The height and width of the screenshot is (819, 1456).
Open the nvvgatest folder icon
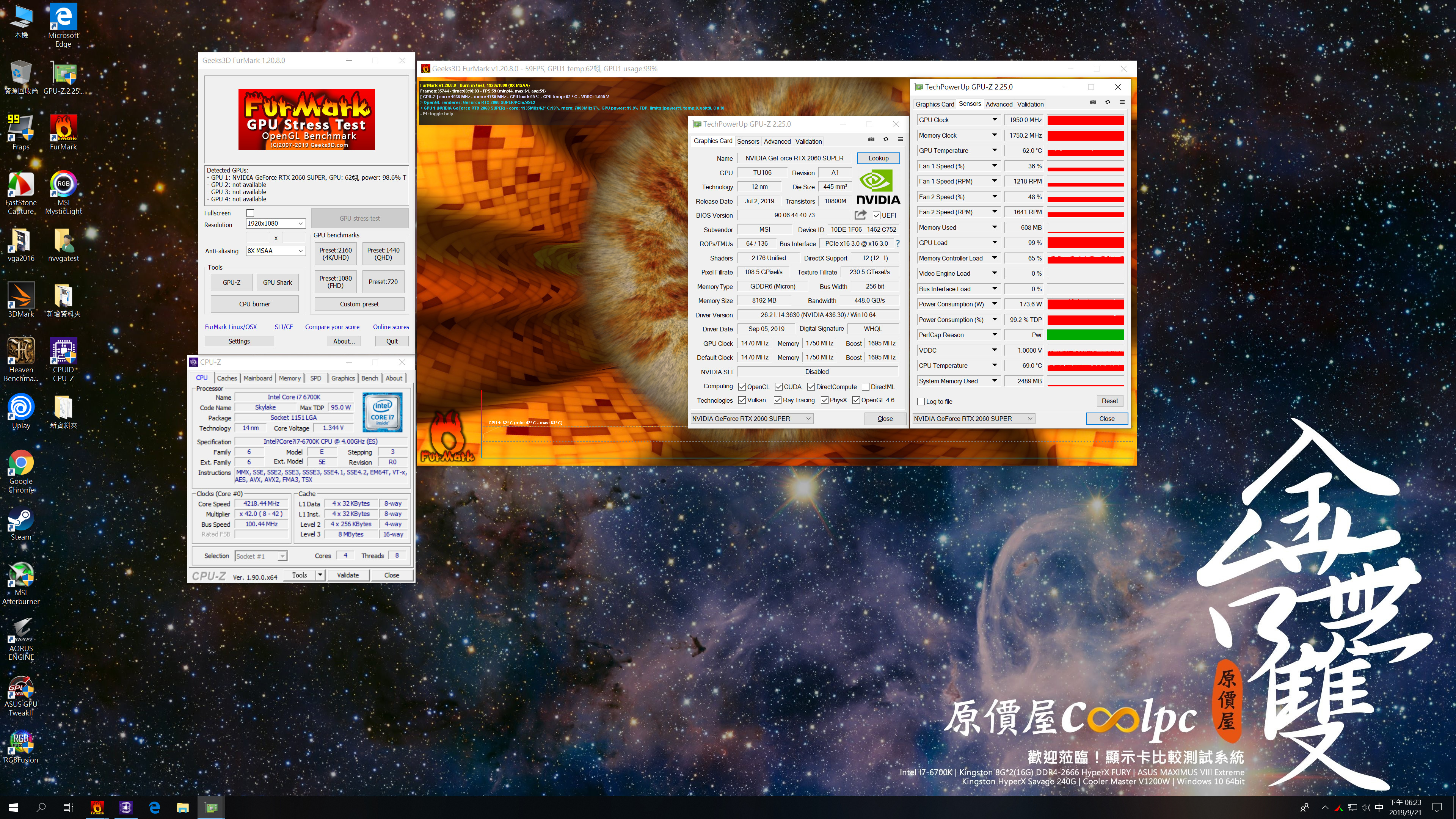(x=63, y=244)
